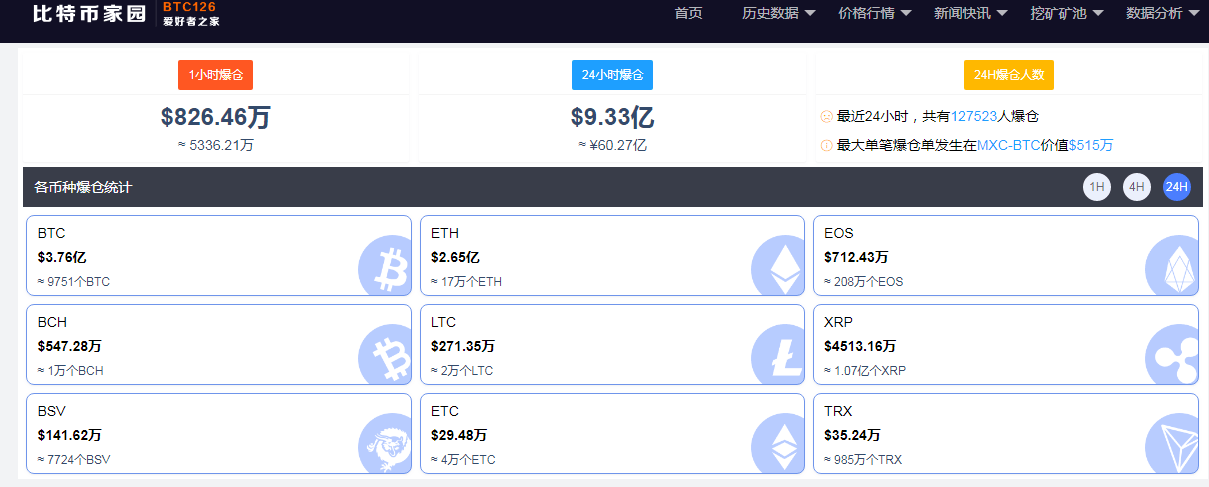
Task: Click BCH amount $547.28万
Action: point(69,346)
